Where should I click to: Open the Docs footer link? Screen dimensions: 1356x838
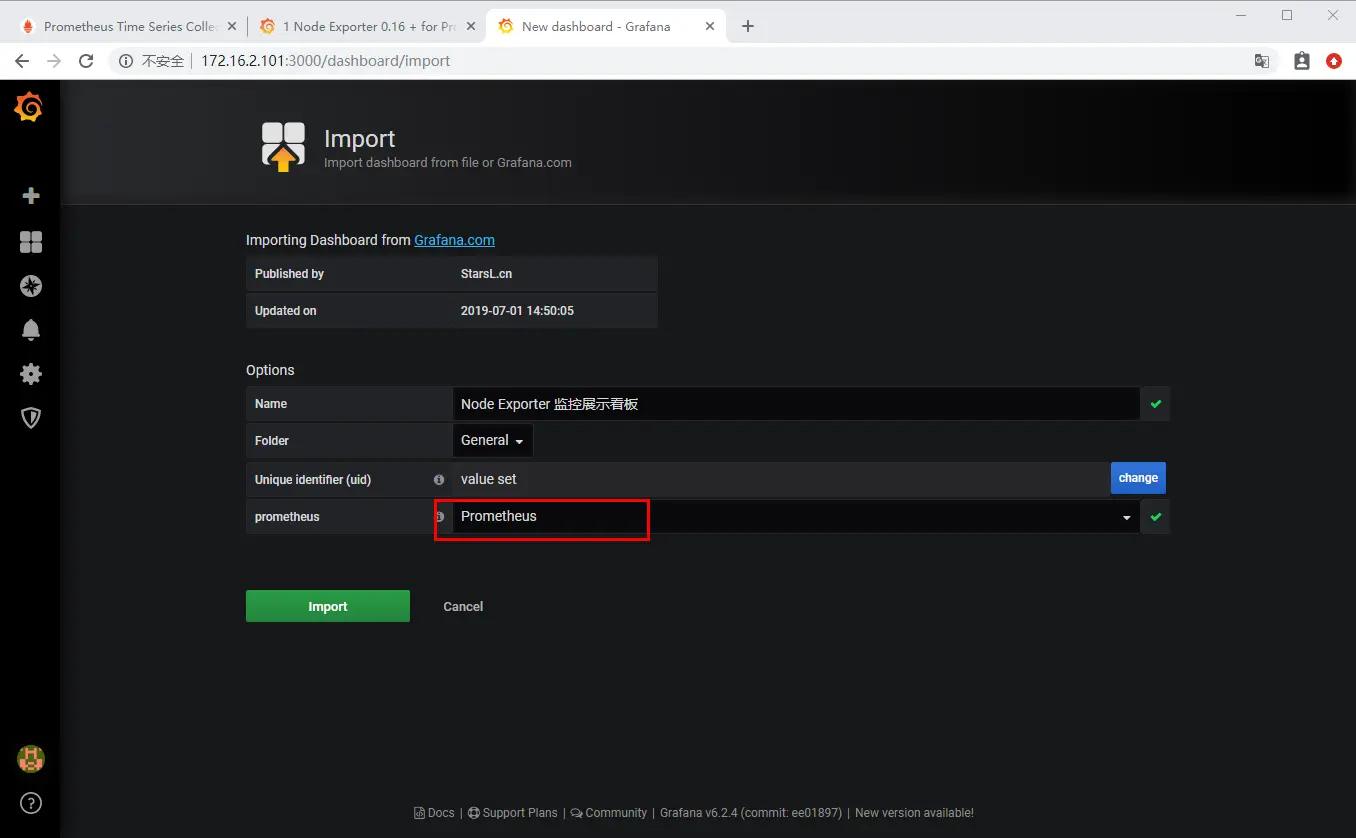434,813
